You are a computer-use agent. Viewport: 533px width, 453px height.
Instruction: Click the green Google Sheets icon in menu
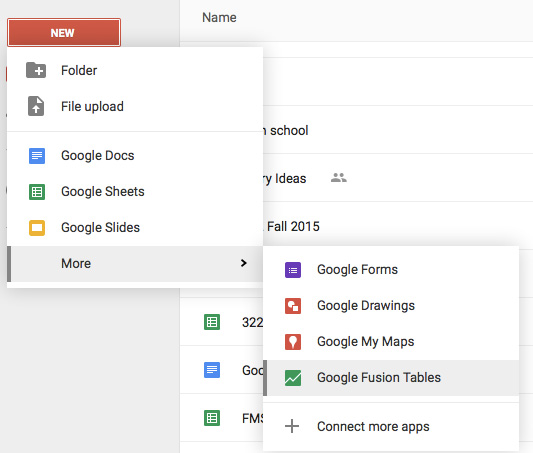pos(37,192)
